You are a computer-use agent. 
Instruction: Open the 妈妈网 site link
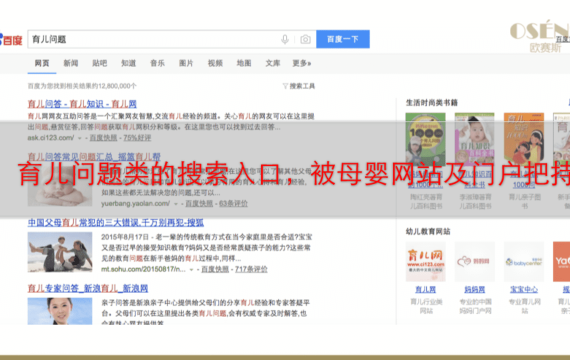474,290
